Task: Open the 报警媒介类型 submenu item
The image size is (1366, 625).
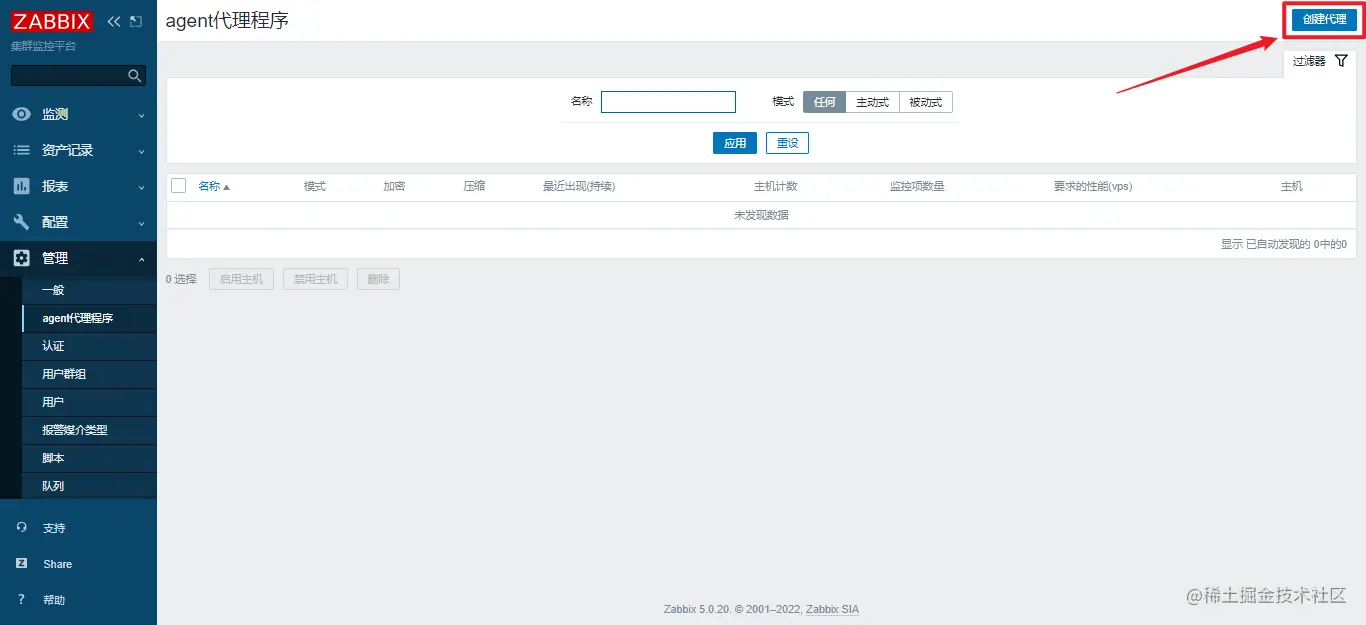Action: tap(89, 430)
